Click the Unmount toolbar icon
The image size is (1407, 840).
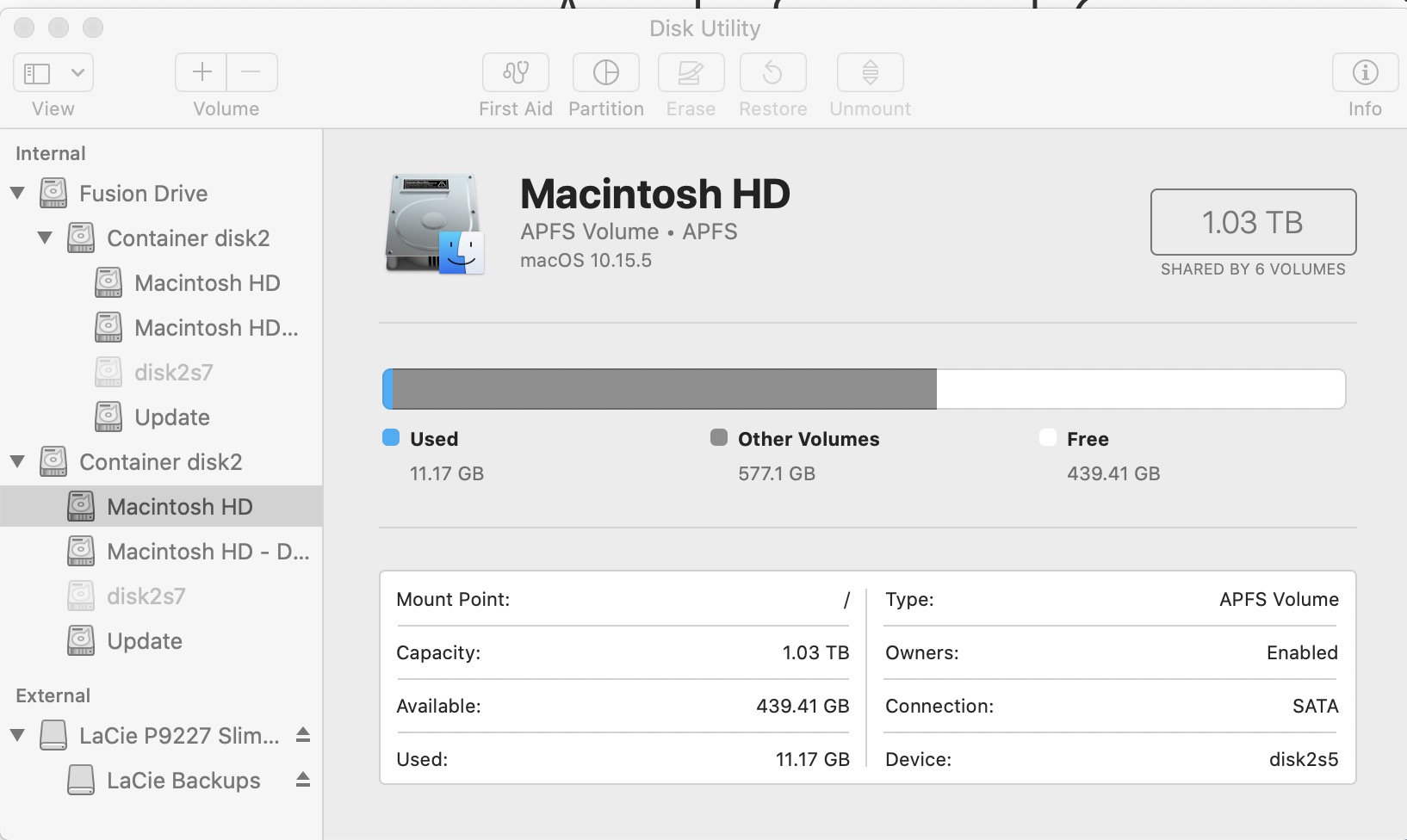pyautogui.click(x=871, y=72)
